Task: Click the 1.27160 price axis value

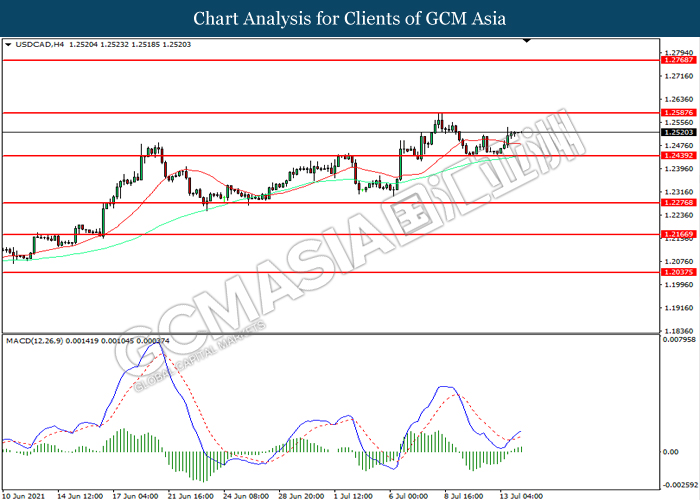Action: click(679, 76)
